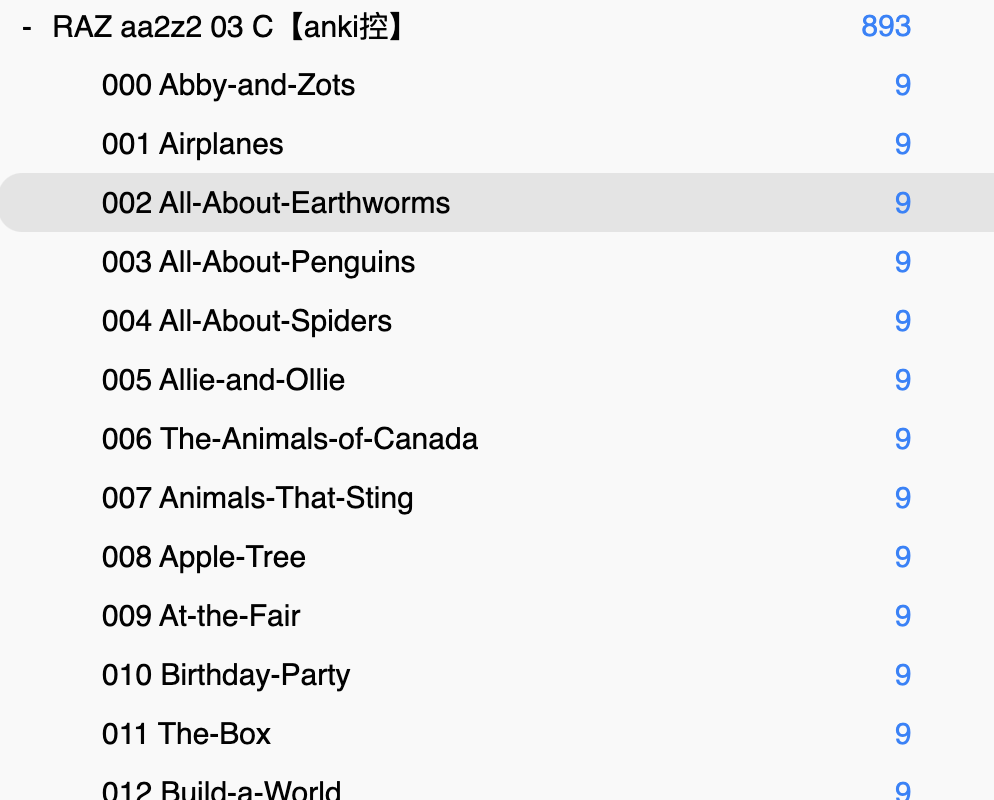Select the 004 All-About-Spiders deck
The image size is (994, 800).
pyautogui.click(x=246, y=321)
